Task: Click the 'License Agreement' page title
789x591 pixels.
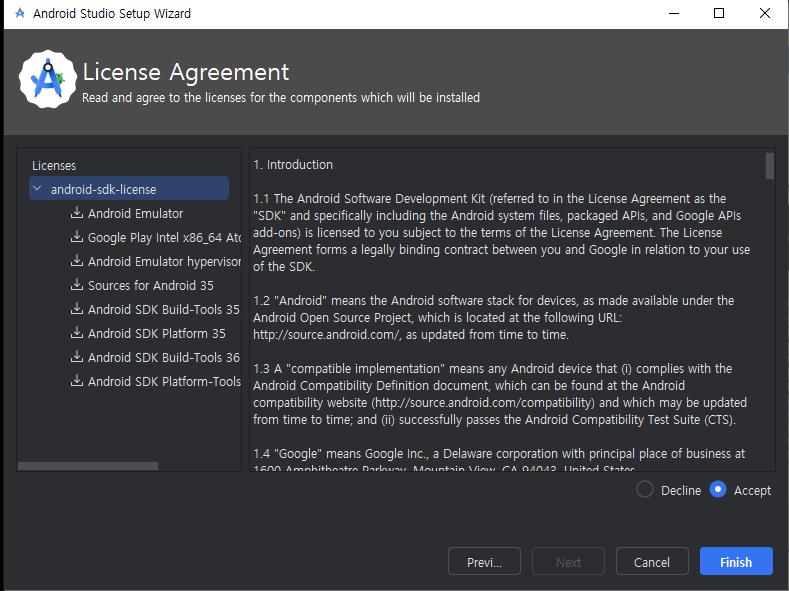Action: pyautogui.click(x=186, y=72)
